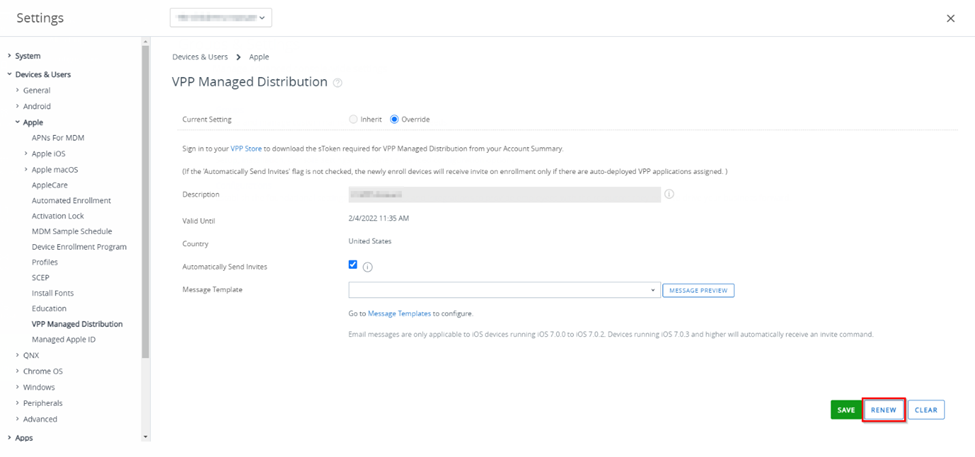Expand the Apple iOS node

25,154
